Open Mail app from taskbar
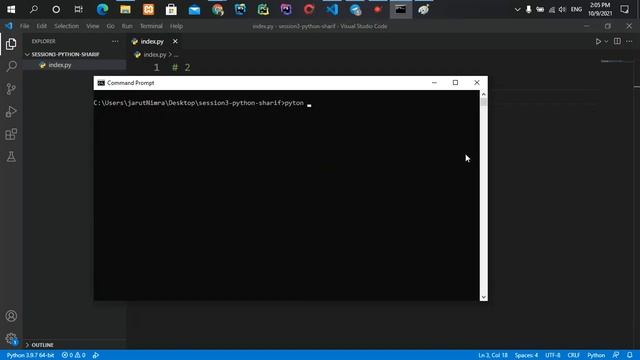This screenshot has width=640, height=360. tap(194, 9)
